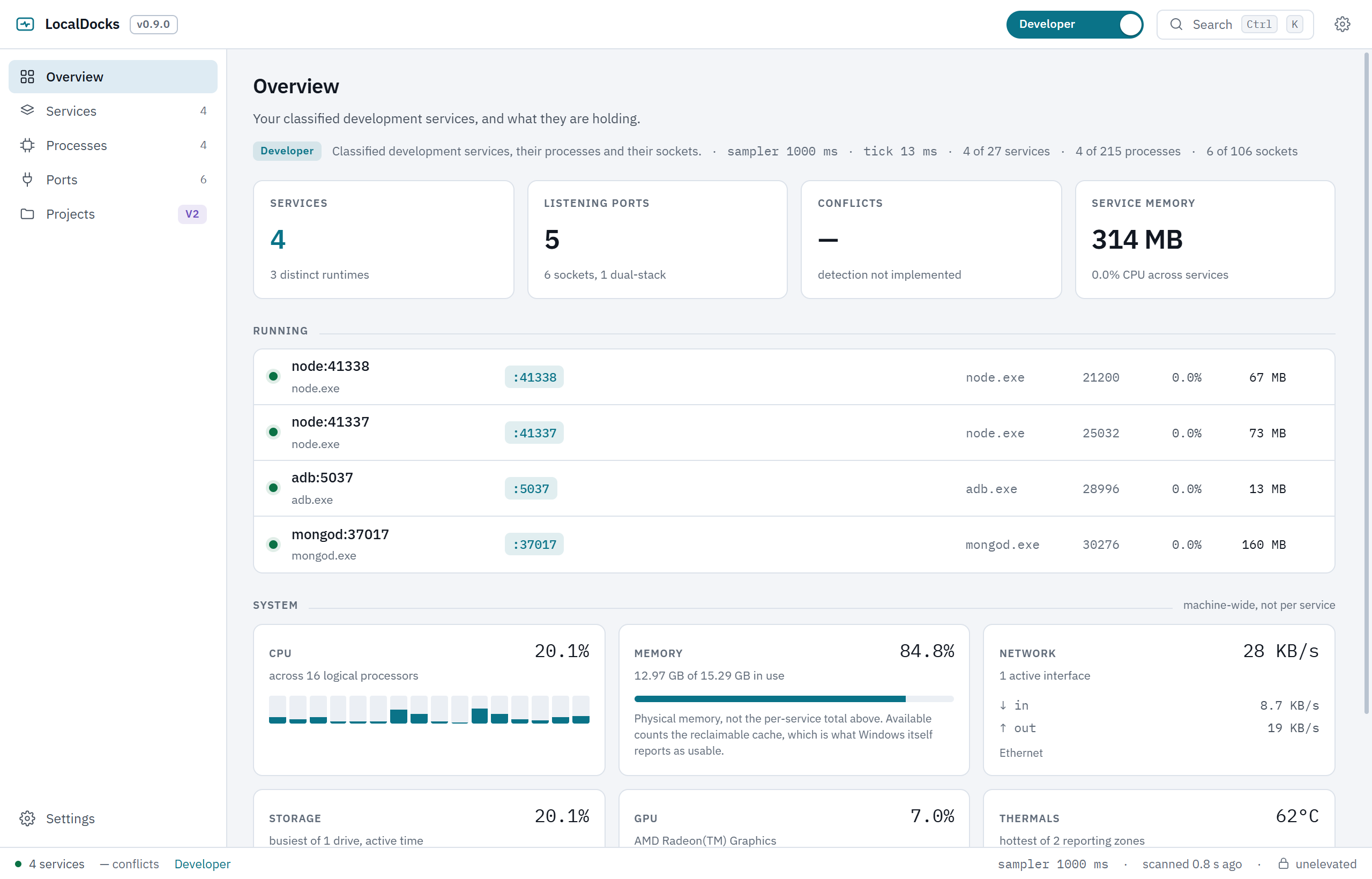Click Developer link in status bar
Viewport: 1372px width, 879px height.
[x=202, y=863]
